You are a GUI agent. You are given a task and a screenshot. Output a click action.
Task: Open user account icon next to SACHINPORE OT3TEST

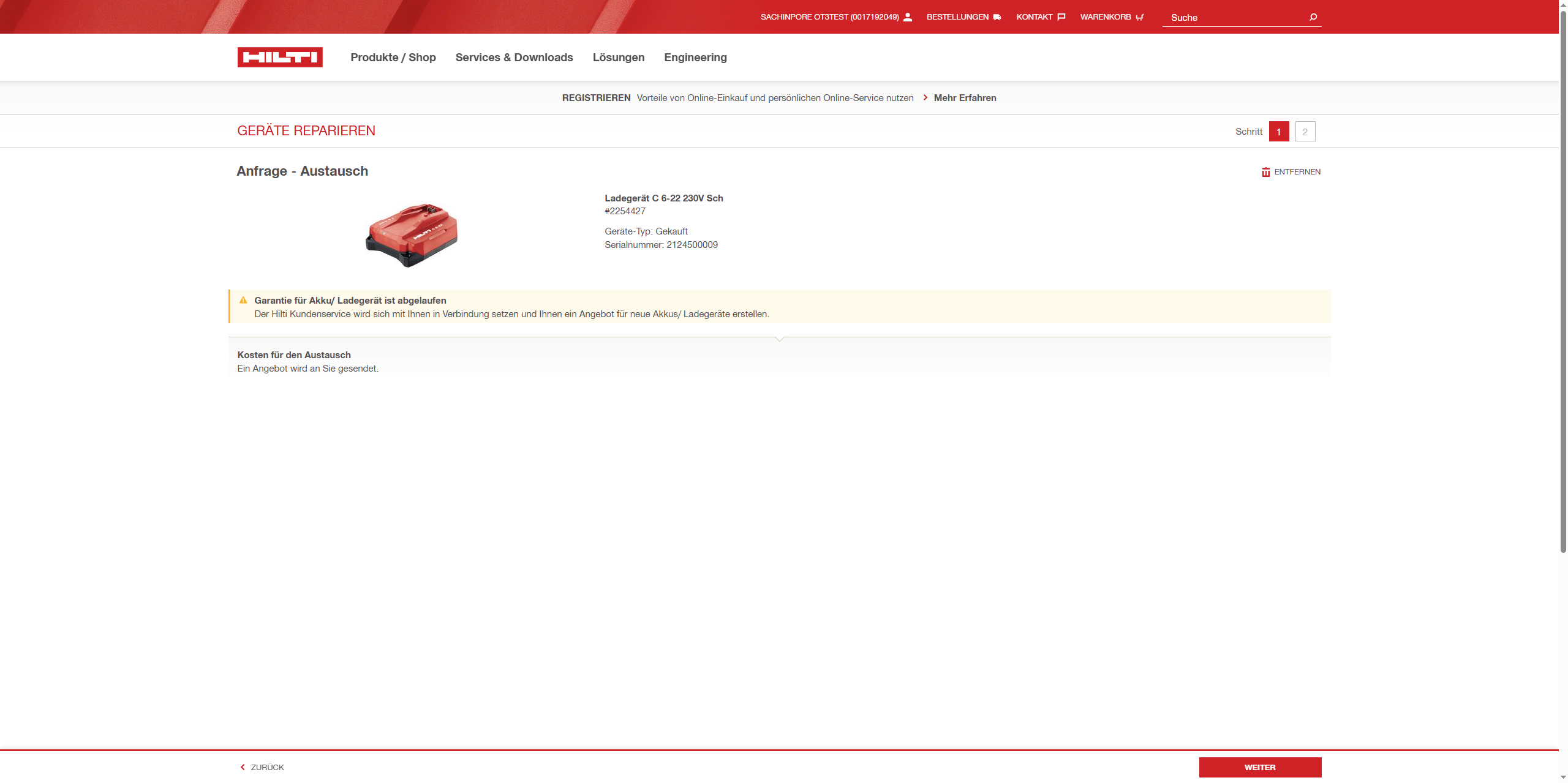(908, 17)
